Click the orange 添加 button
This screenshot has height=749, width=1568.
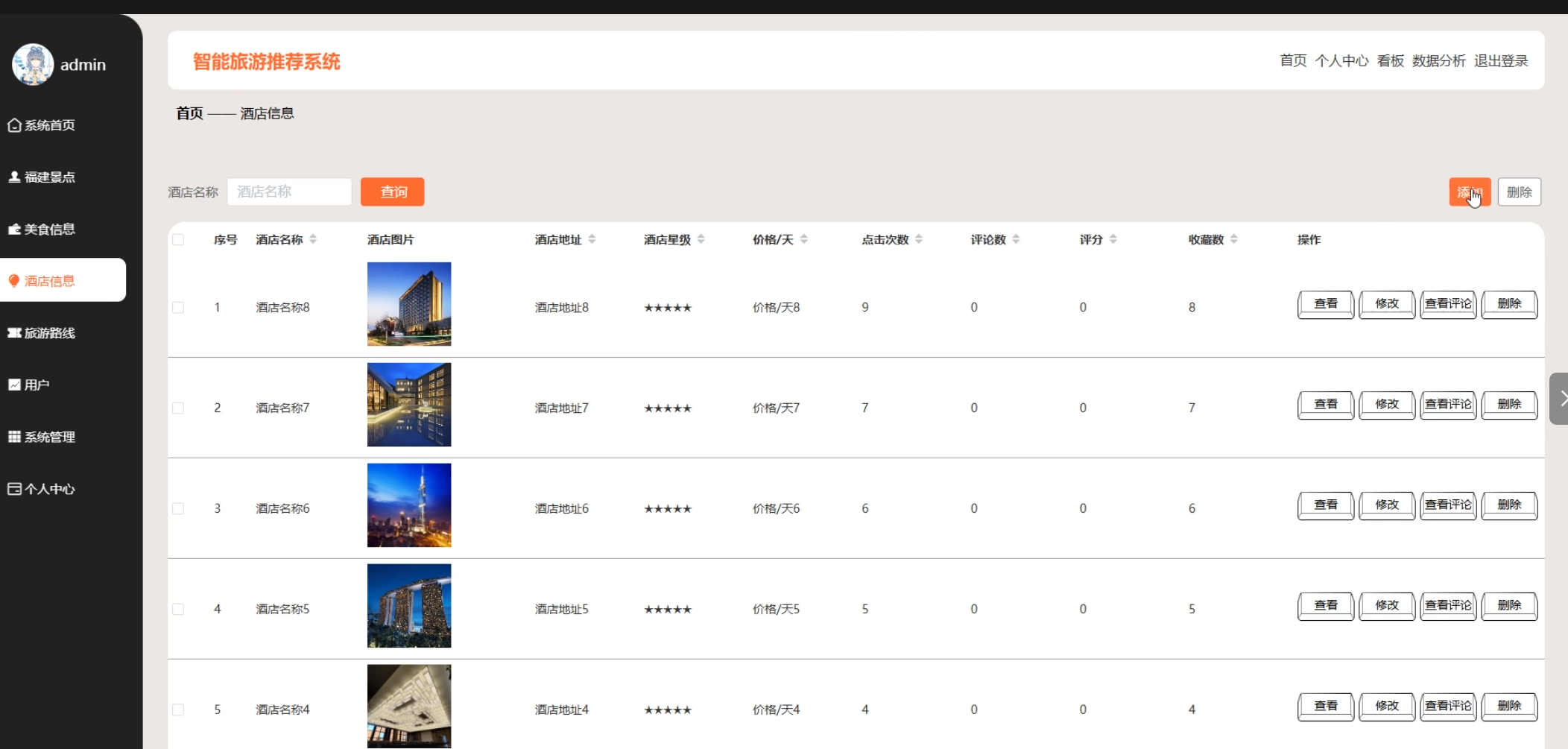[x=1470, y=192]
